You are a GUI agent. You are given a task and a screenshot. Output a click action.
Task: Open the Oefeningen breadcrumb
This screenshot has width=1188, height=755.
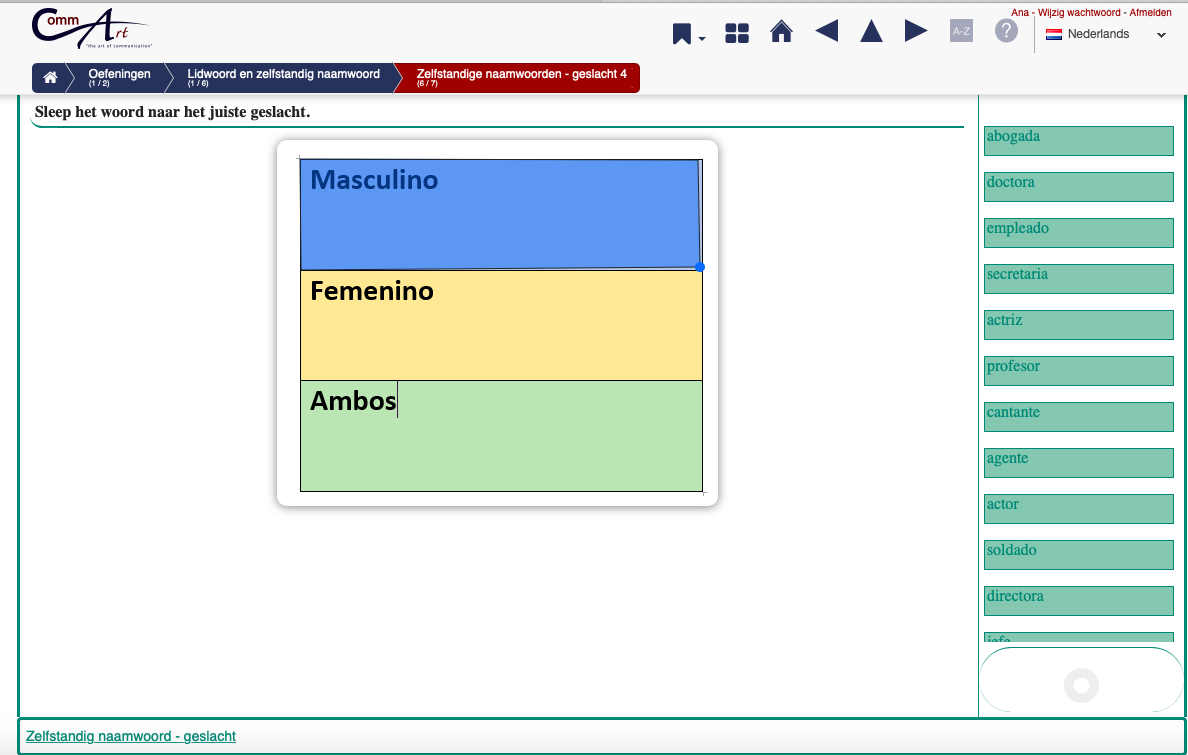119,77
